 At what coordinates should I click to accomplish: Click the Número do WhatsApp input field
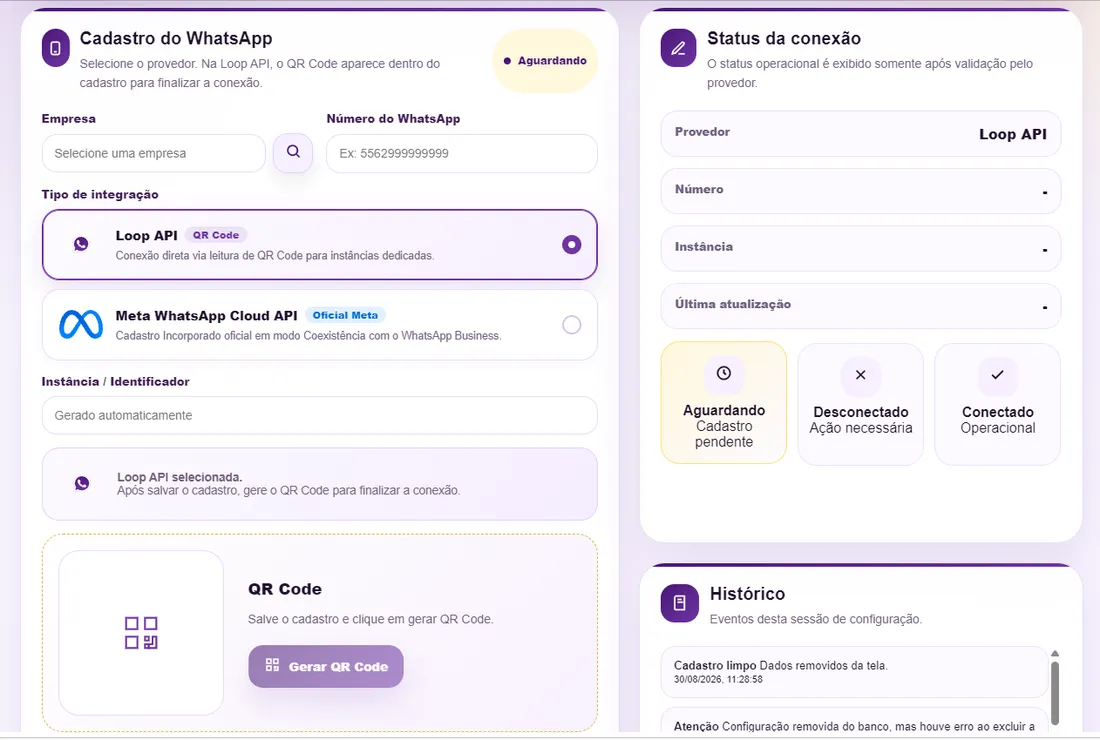(x=462, y=153)
